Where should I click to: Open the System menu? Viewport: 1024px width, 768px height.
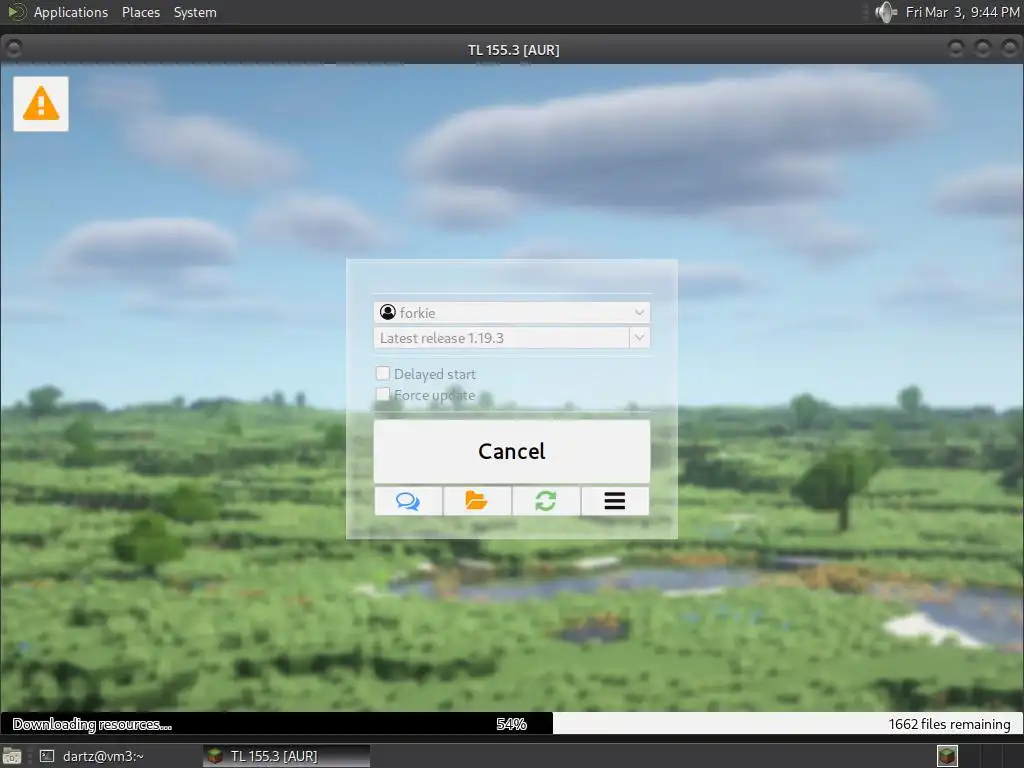click(x=195, y=12)
